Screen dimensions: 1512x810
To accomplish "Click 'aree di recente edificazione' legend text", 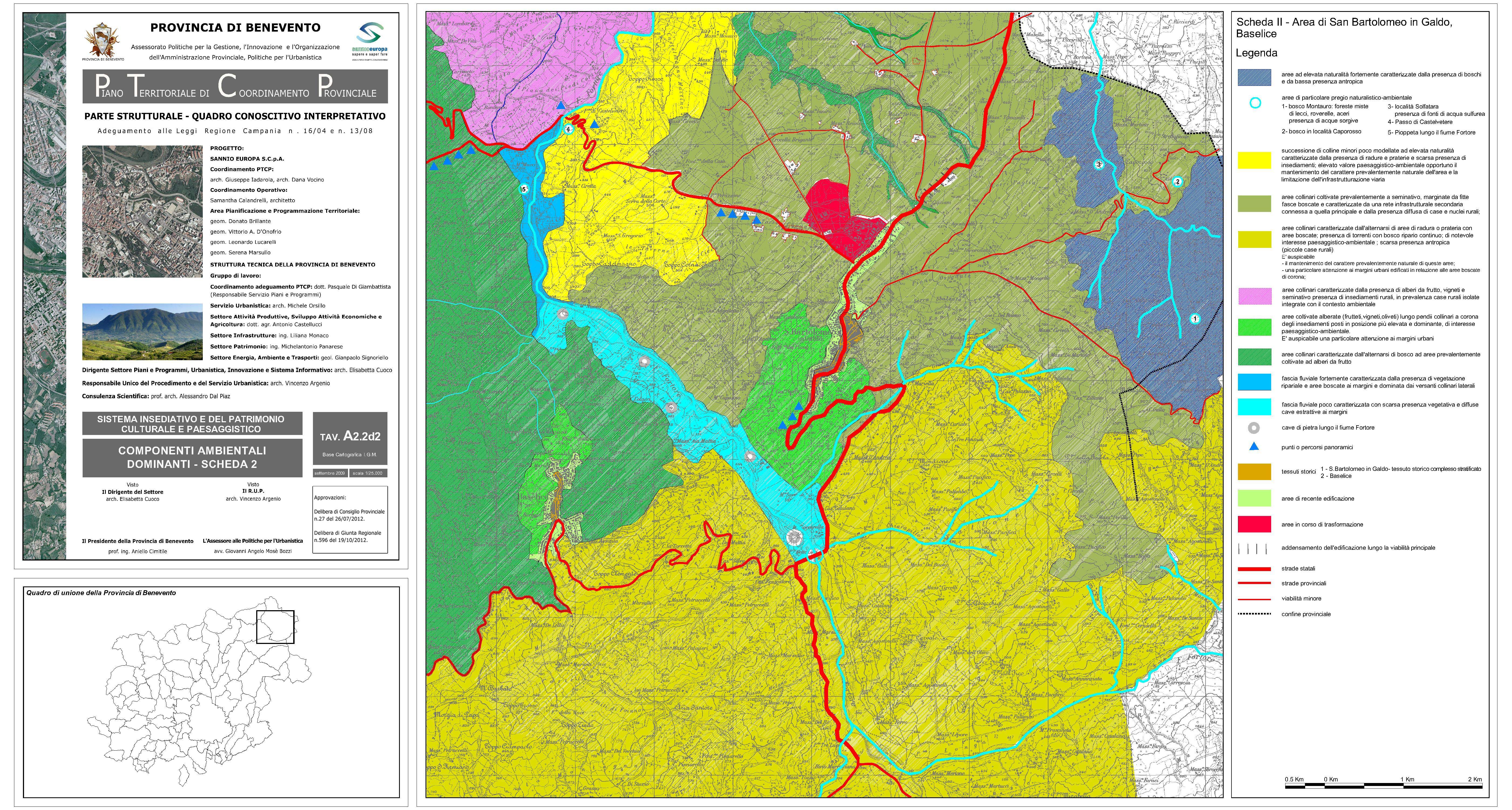I will click(x=1318, y=498).
